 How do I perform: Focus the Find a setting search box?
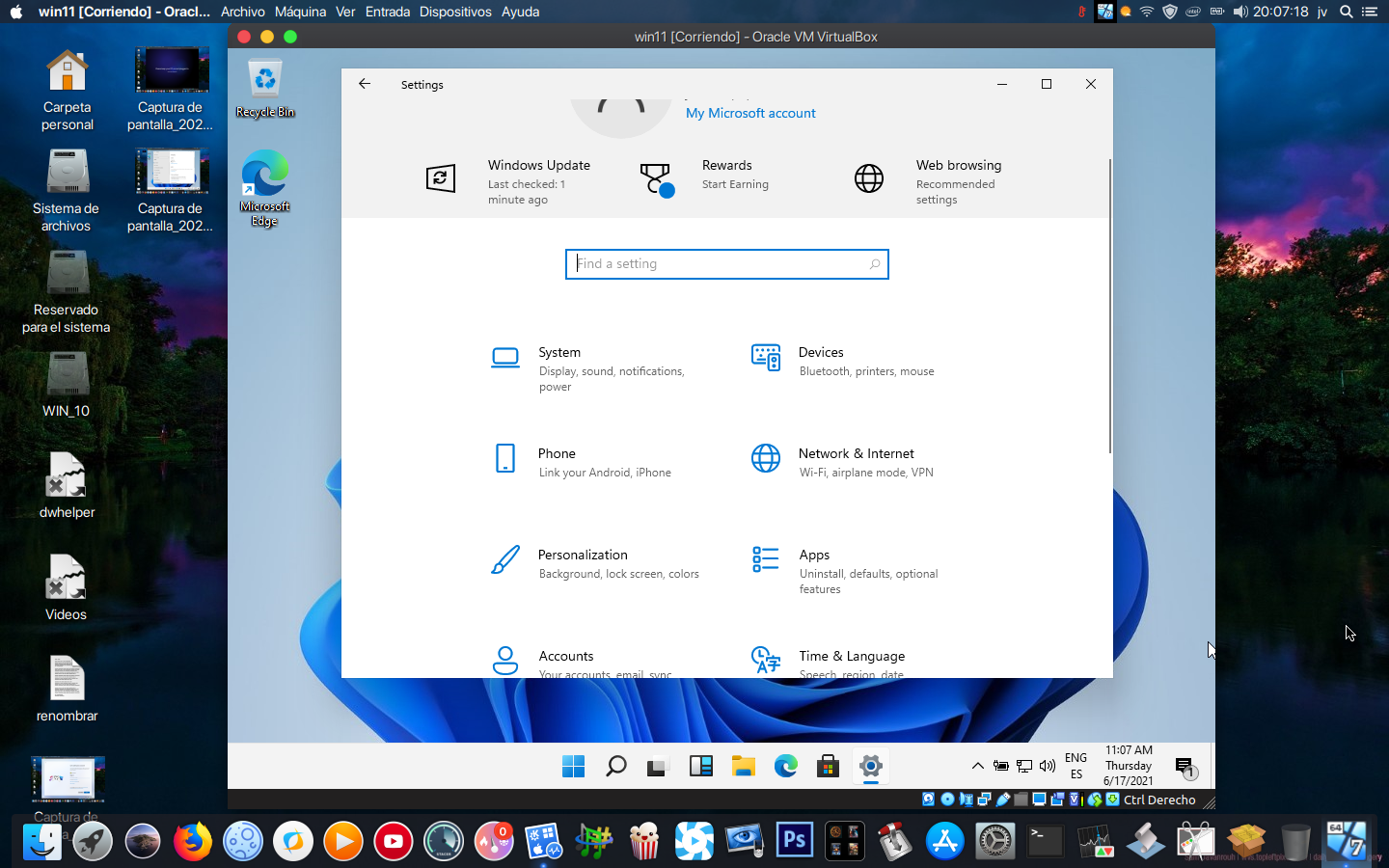[726, 263]
